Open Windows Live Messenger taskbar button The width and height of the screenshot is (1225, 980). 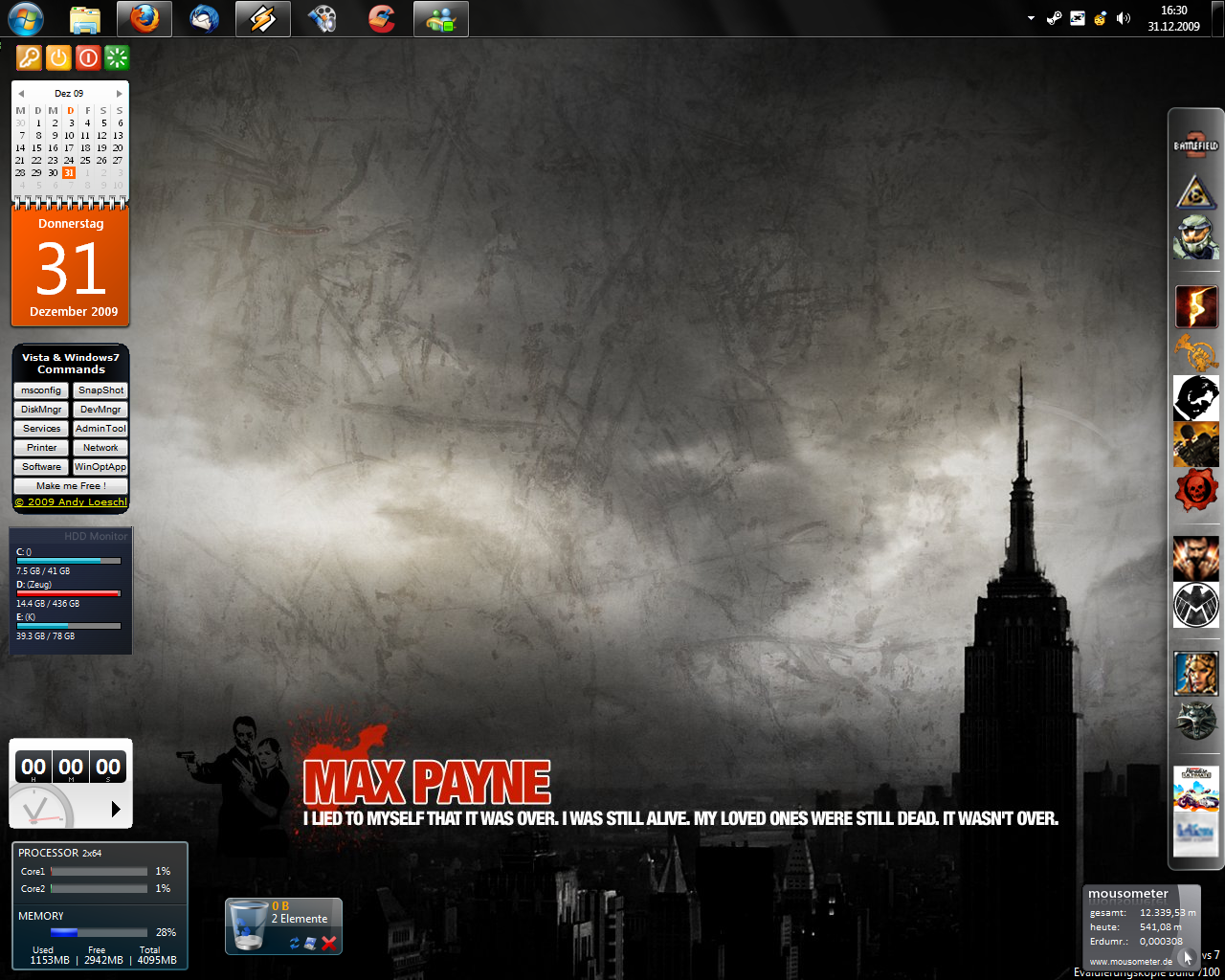[x=441, y=18]
